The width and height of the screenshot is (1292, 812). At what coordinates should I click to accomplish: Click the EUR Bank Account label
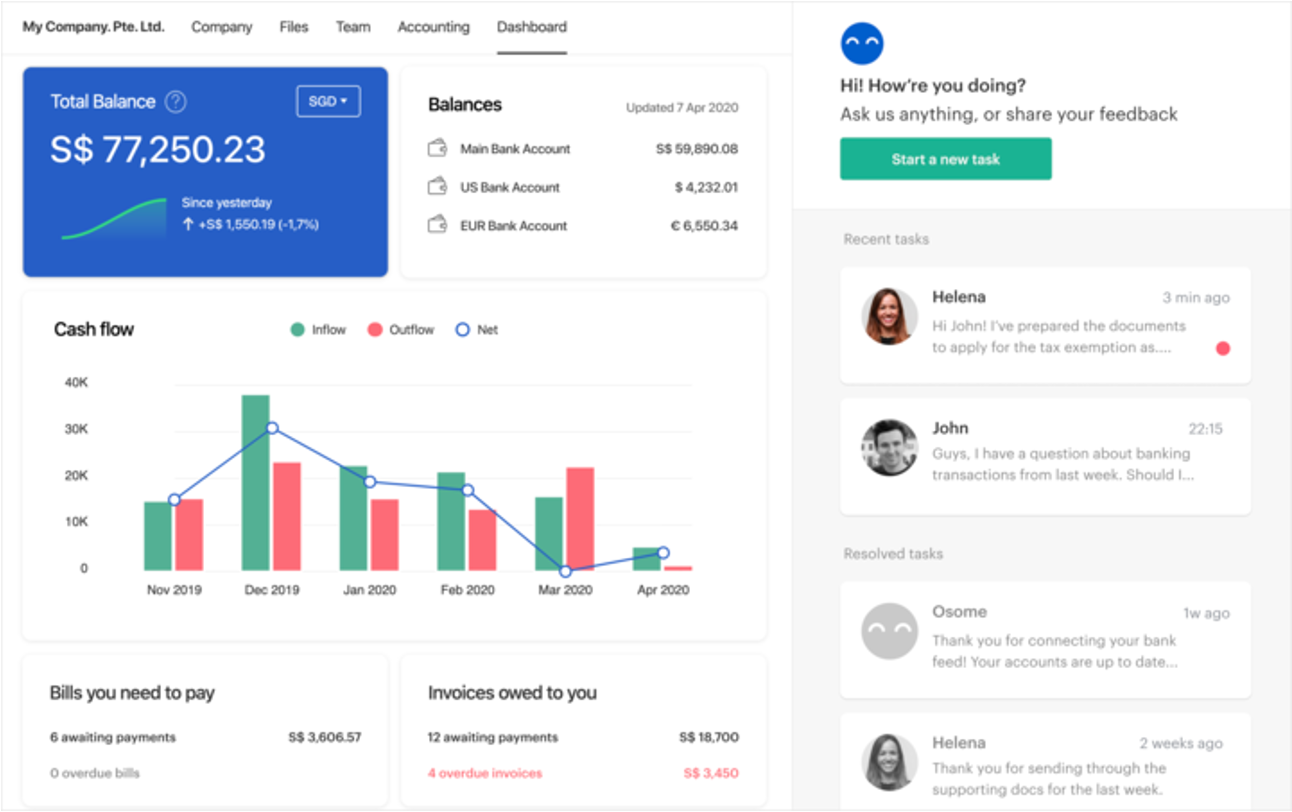513,225
